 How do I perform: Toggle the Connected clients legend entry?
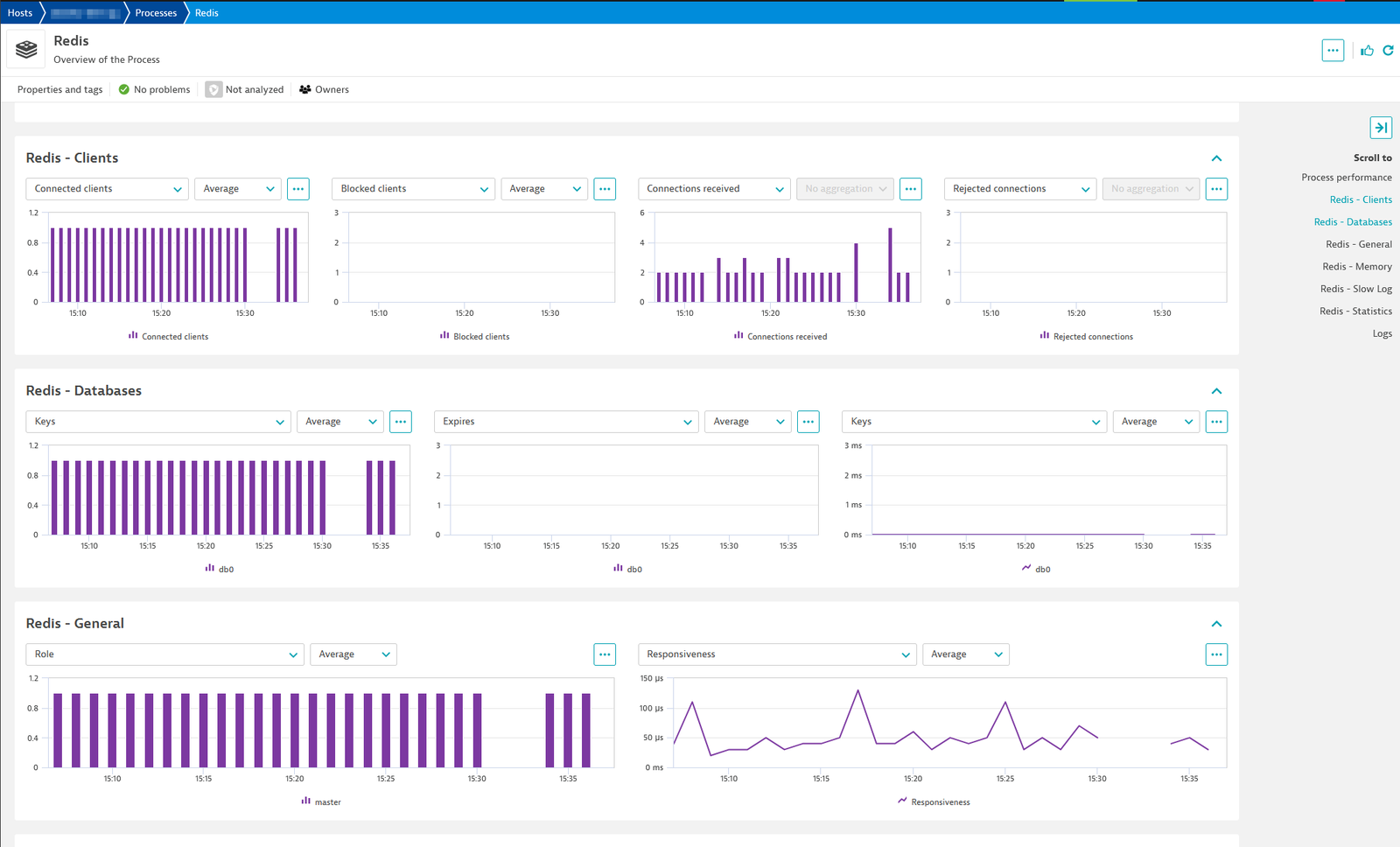(x=168, y=336)
